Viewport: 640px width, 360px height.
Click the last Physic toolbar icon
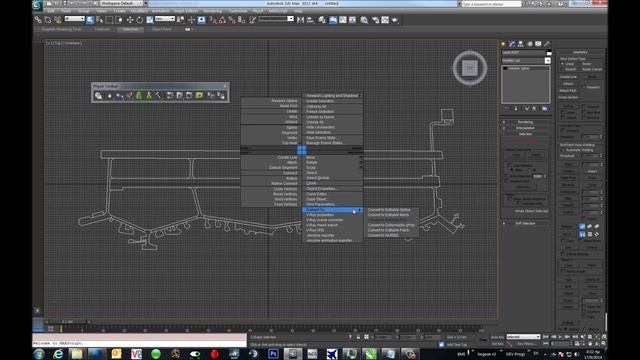coord(221,96)
